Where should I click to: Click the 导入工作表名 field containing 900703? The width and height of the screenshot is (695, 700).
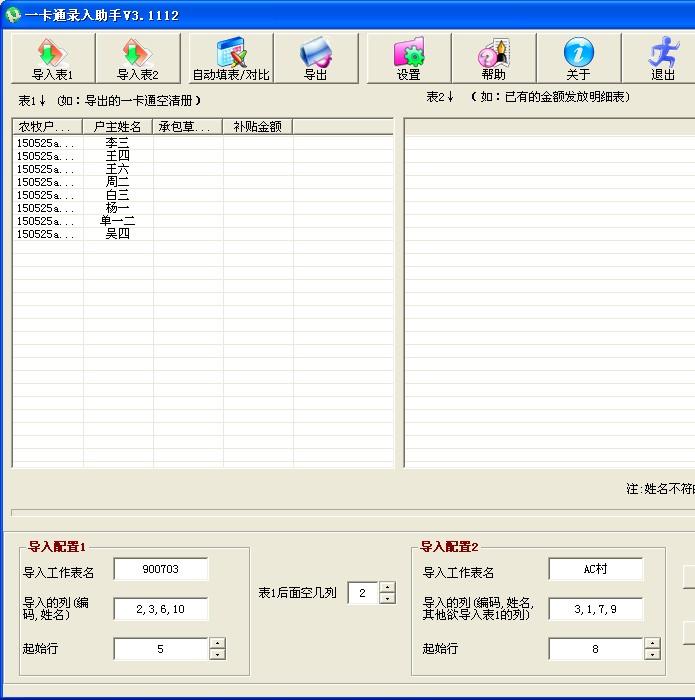(x=161, y=569)
